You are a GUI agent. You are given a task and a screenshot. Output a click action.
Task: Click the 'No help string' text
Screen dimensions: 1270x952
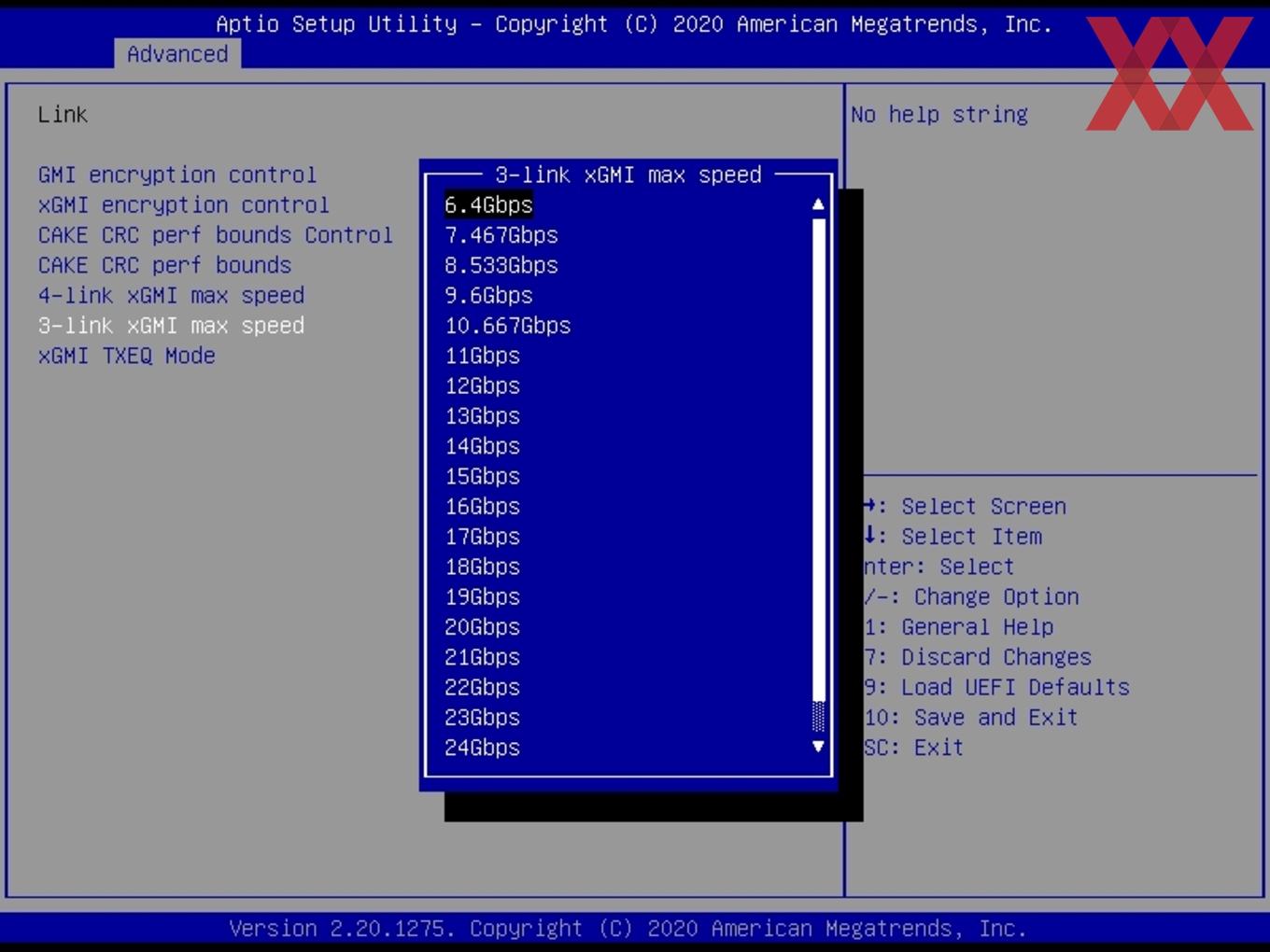(939, 115)
